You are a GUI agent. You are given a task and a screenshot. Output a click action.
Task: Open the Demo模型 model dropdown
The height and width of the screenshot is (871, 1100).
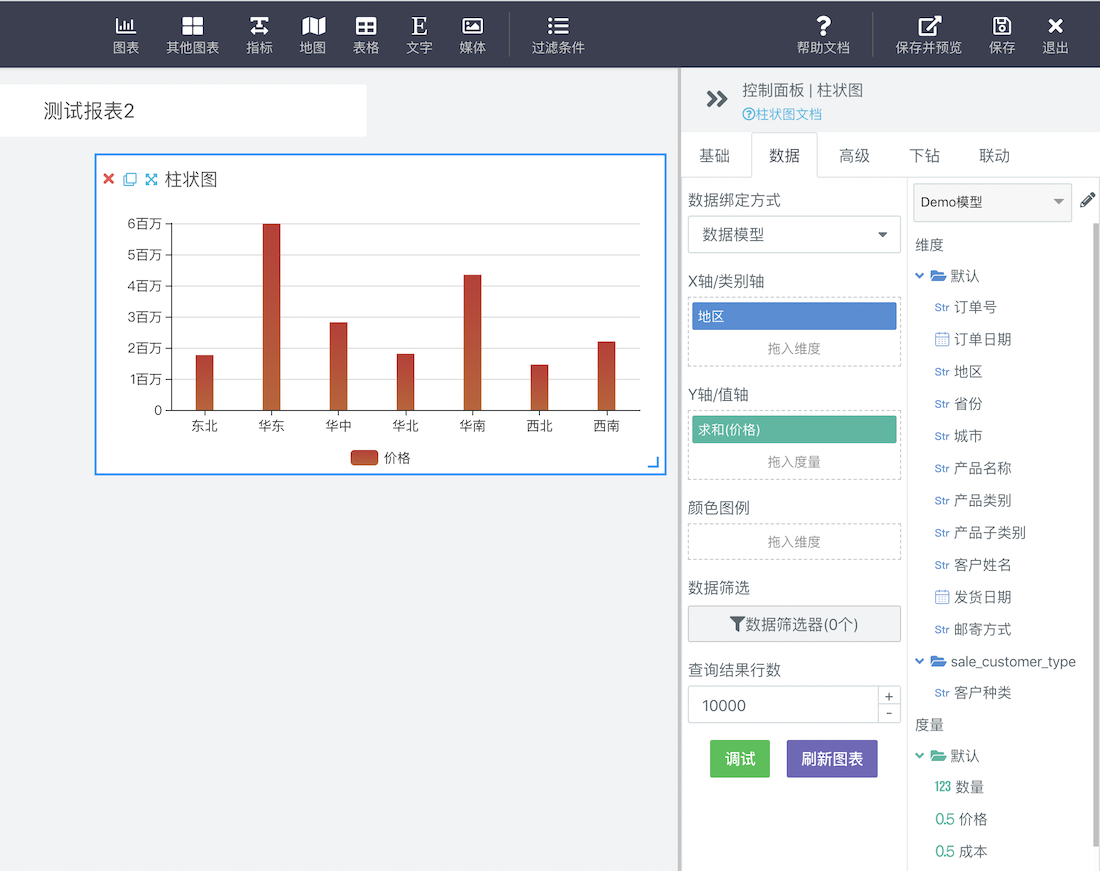(x=992, y=202)
